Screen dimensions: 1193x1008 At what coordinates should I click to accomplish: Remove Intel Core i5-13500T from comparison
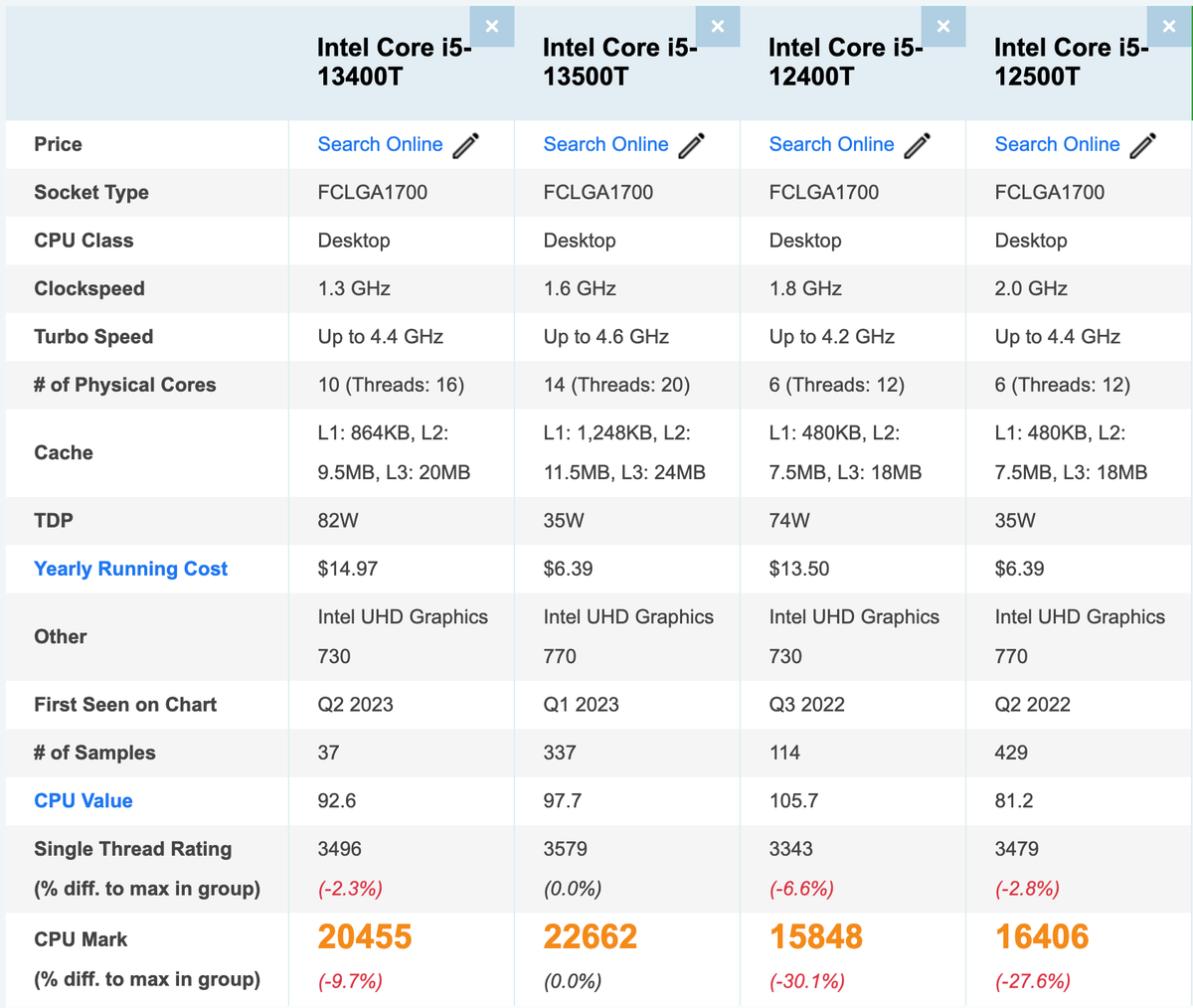coord(718,27)
